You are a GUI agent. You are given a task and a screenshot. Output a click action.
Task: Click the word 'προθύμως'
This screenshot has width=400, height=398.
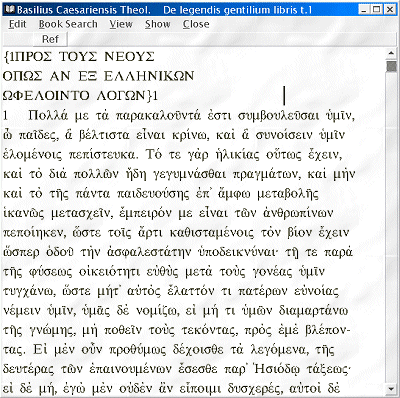[x=137, y=350]
